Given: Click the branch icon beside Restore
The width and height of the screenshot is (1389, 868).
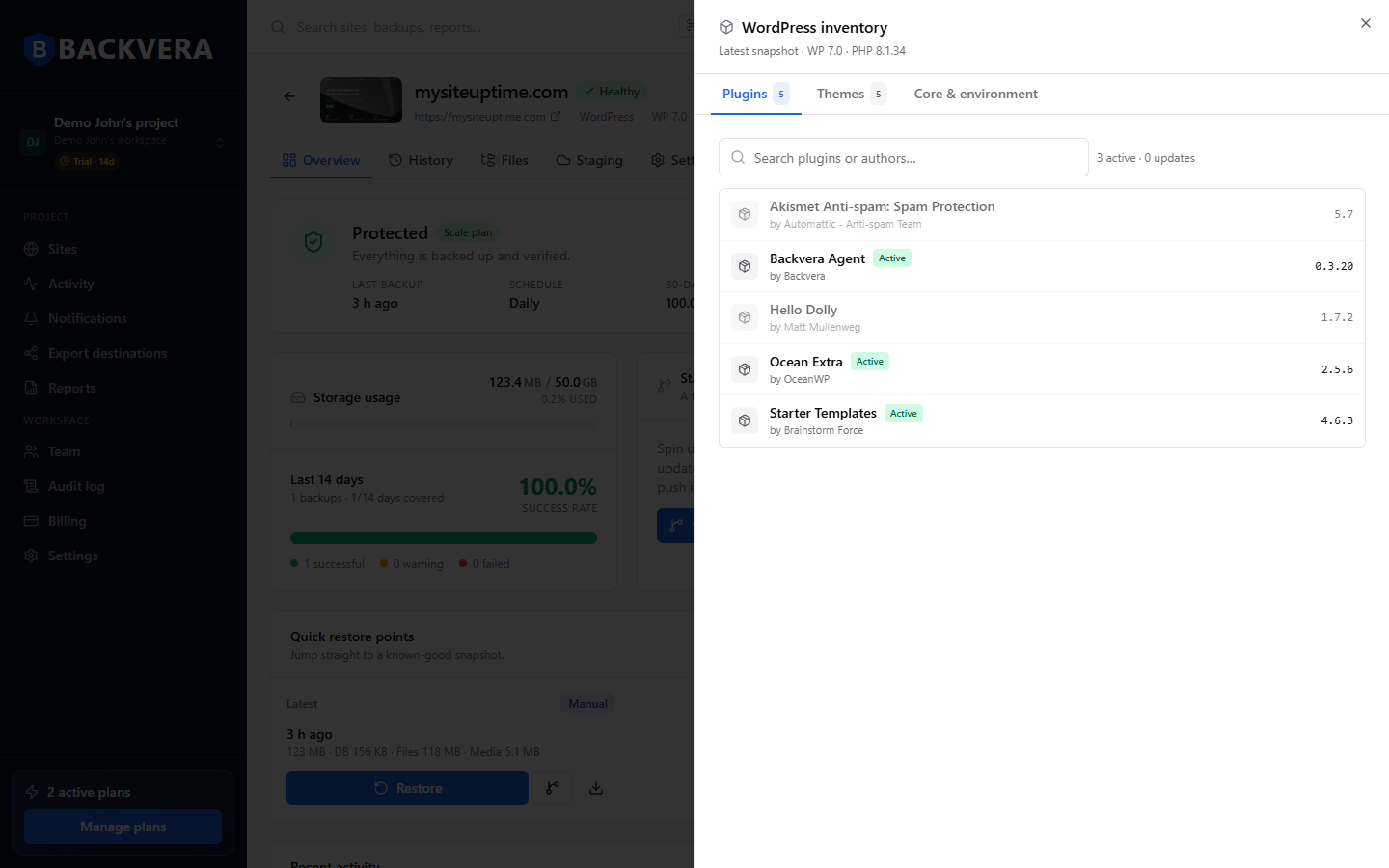Looking at the screenshot, I should click(x=553, y=788).
